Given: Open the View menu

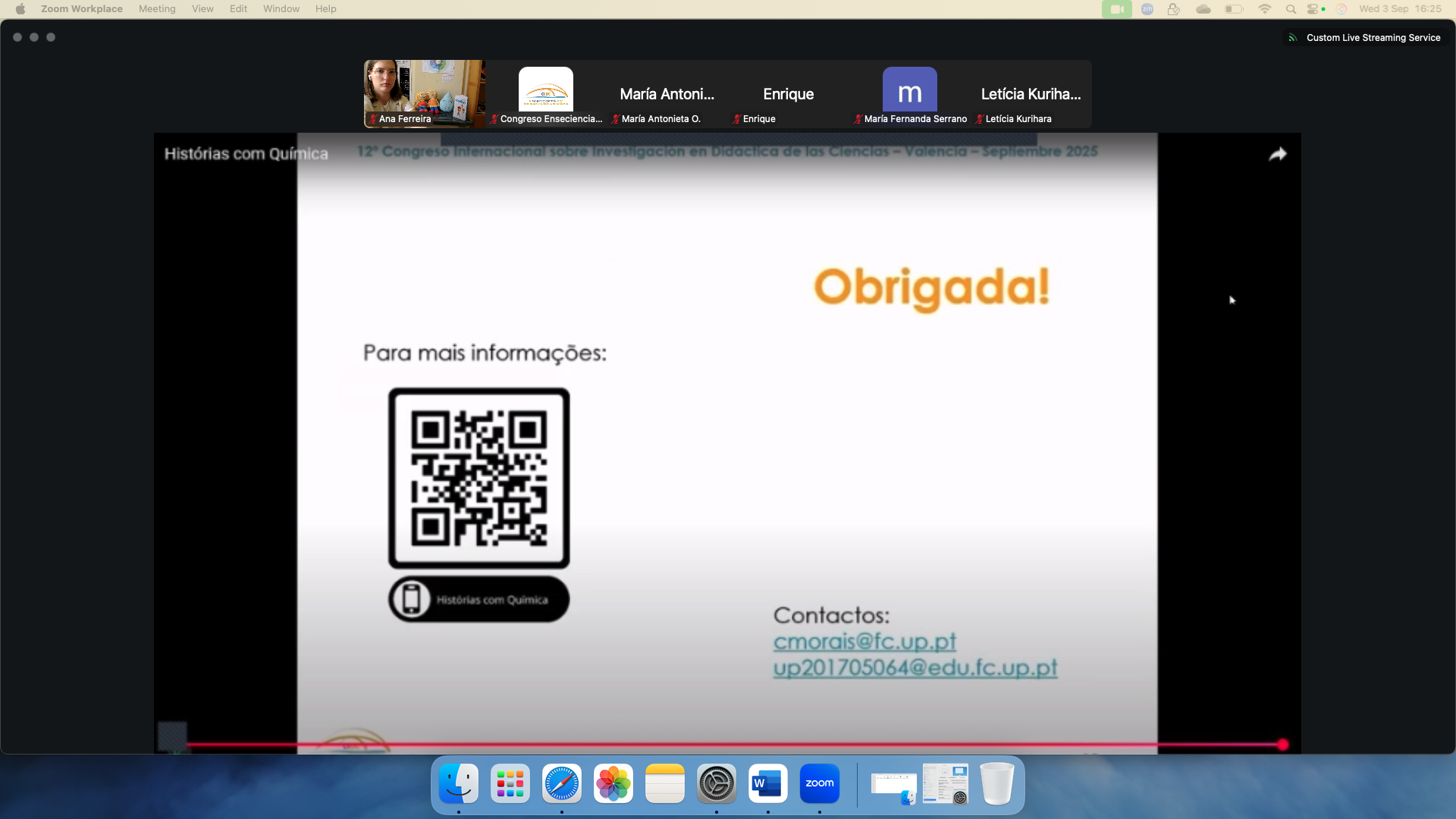Looking at the screenshot, I should click(202, 9).
